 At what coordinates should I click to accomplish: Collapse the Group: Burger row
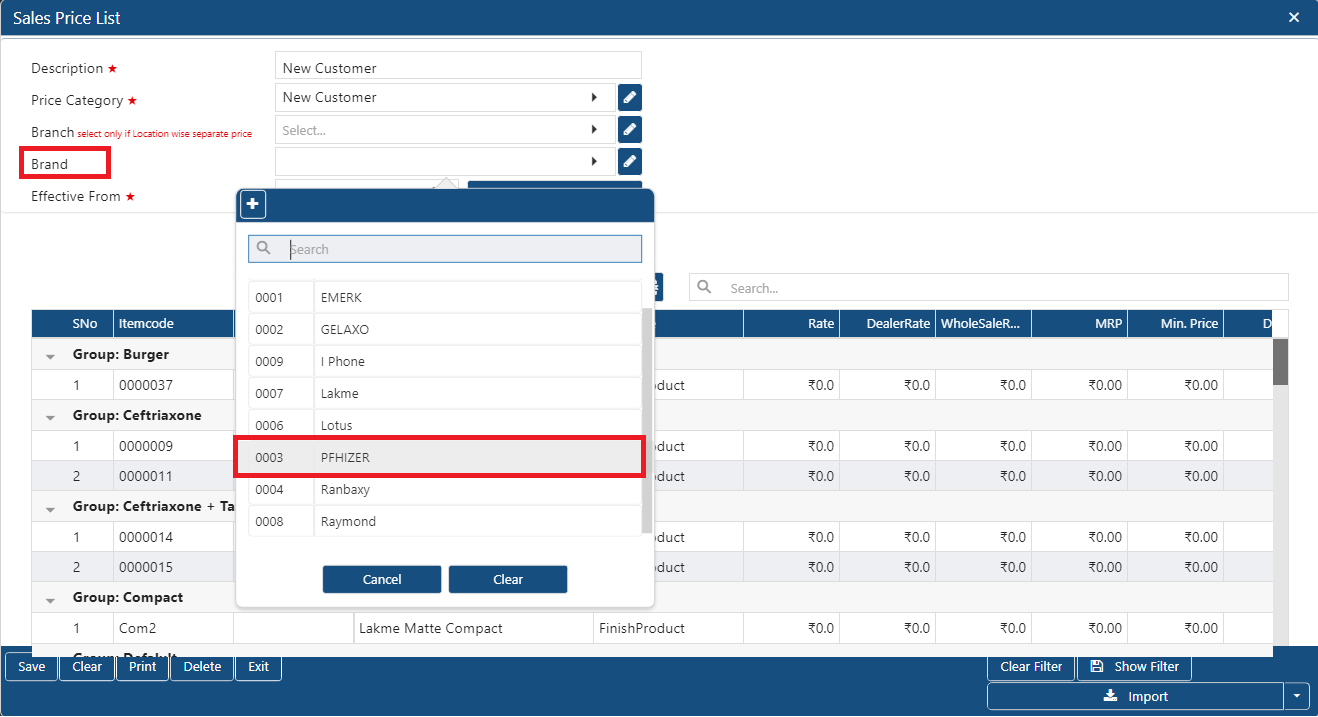[50, 356]
